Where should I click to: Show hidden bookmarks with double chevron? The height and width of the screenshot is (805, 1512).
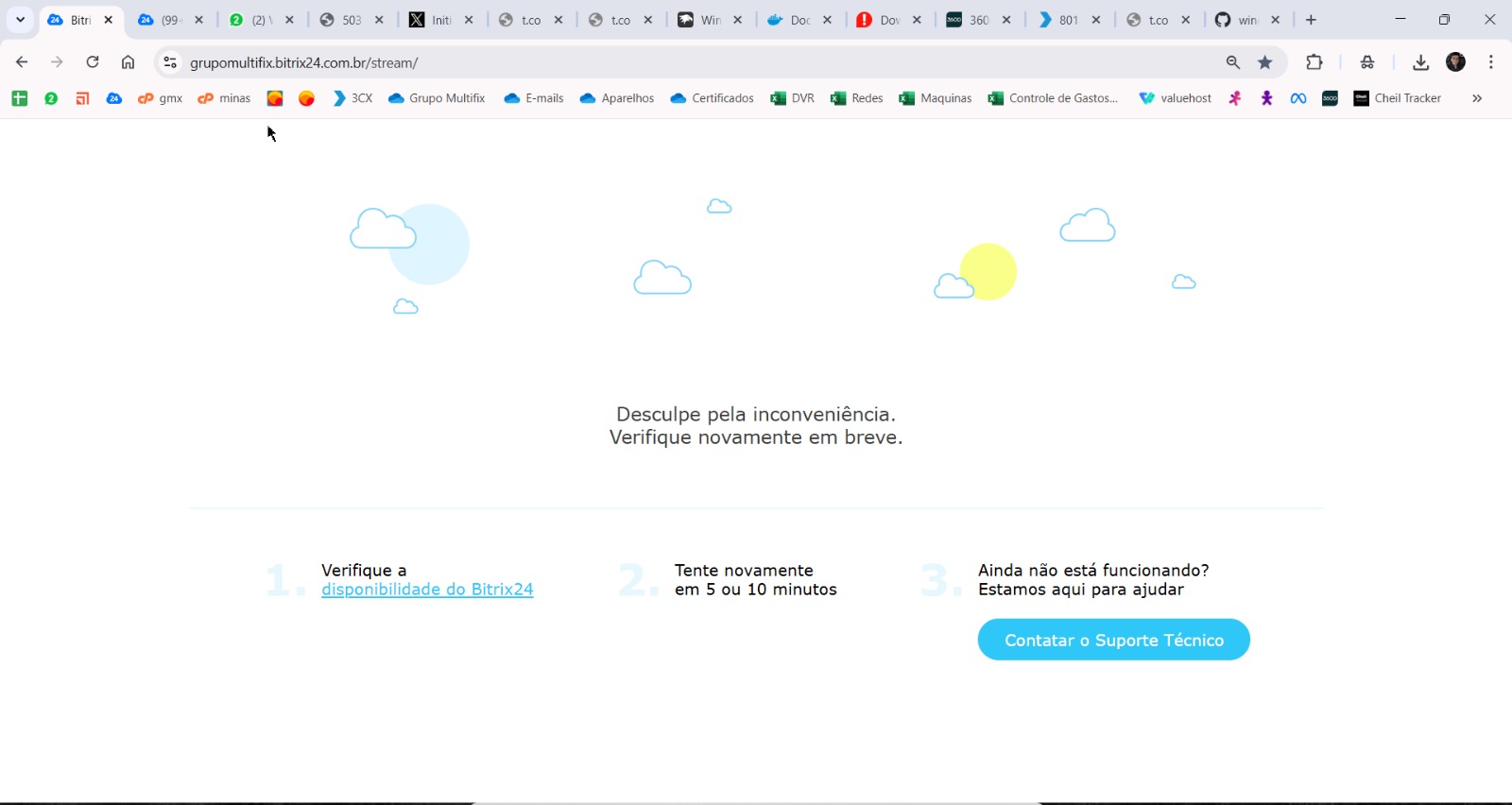(x=1477, y=98)
